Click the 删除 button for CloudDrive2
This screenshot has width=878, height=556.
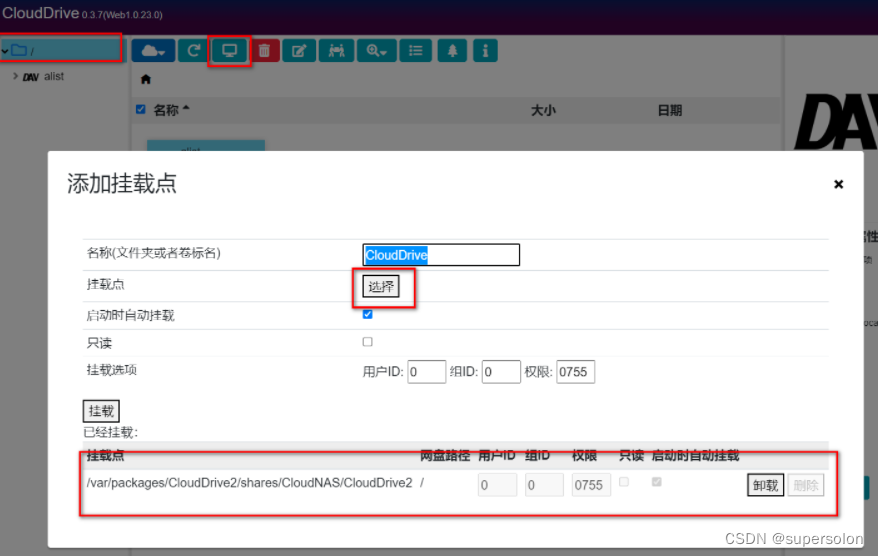coord(806,485)
